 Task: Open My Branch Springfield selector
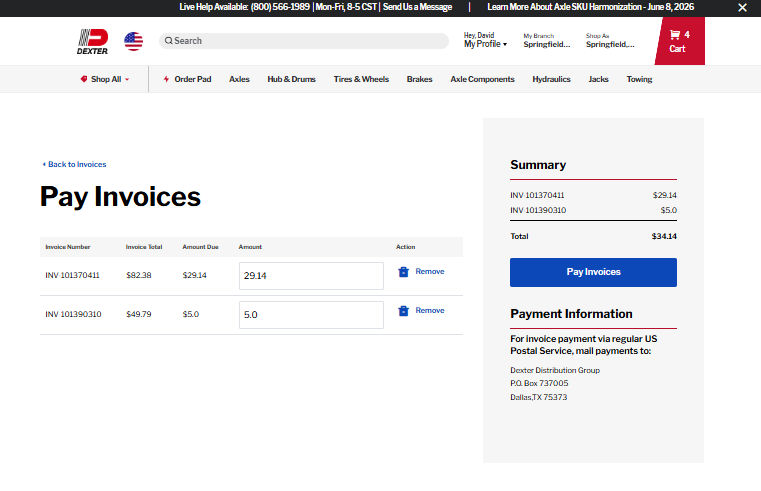pyautogui.click(x=546, y=41)
